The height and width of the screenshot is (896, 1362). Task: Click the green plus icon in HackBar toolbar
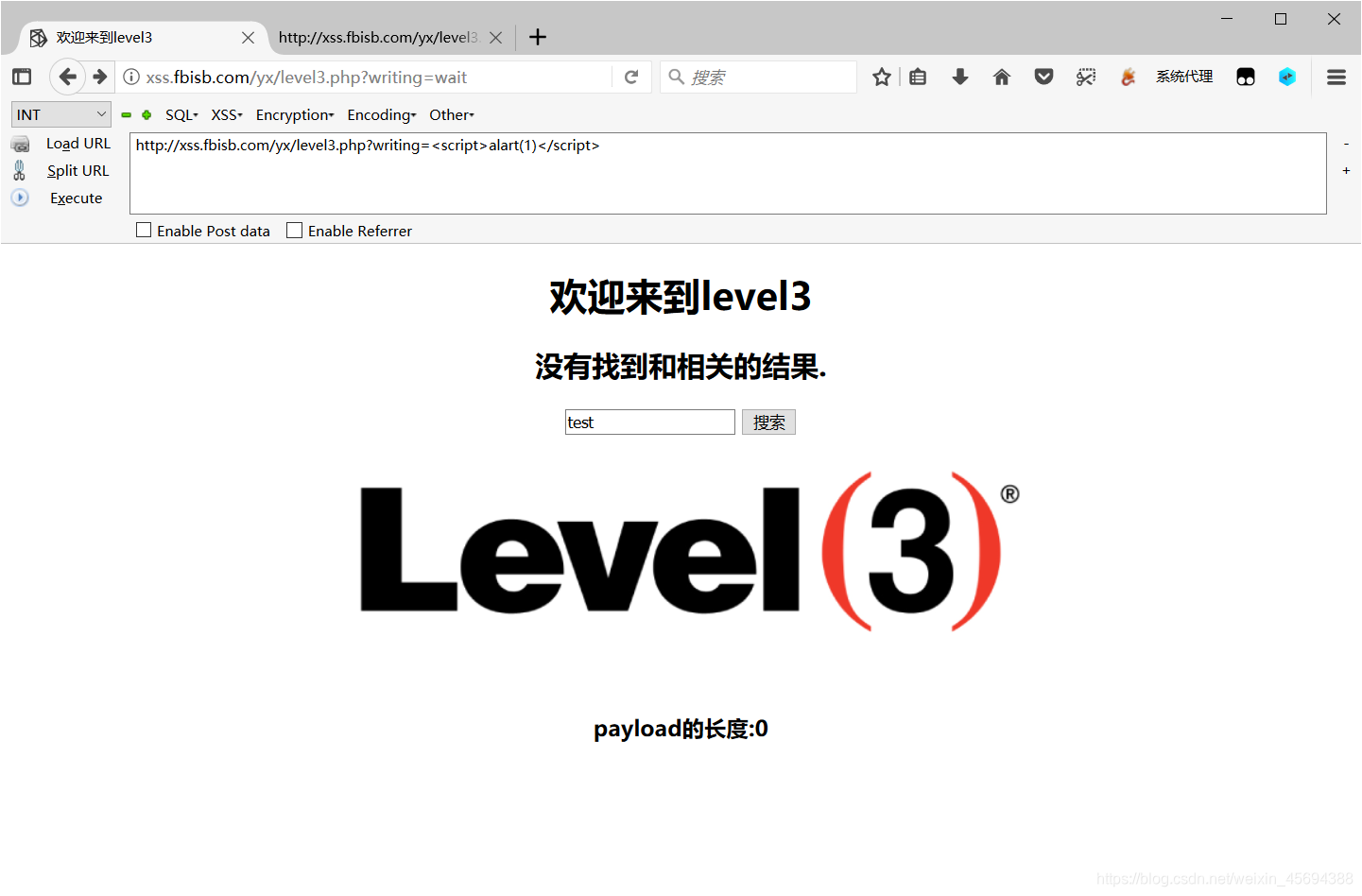point(146,114)
